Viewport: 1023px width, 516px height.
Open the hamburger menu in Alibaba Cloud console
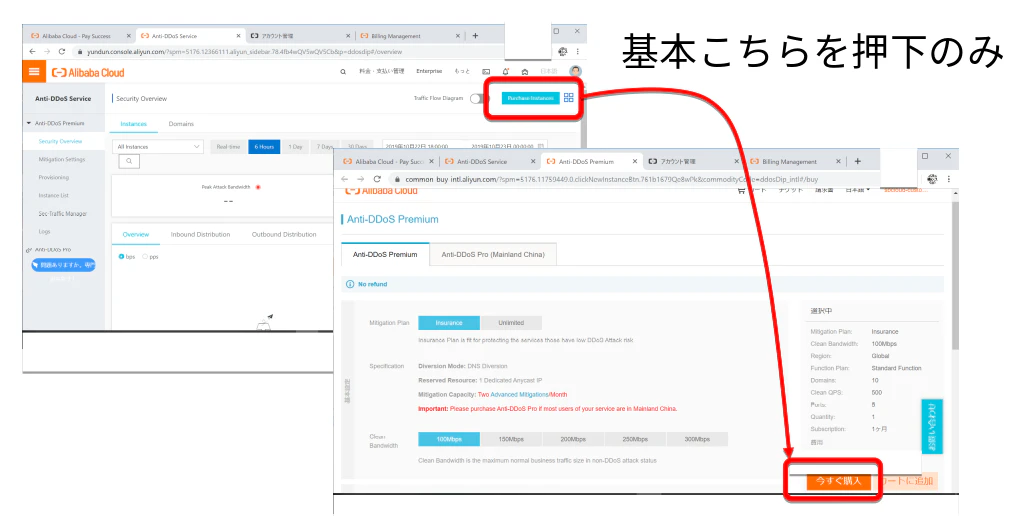(x=34, y=72)
